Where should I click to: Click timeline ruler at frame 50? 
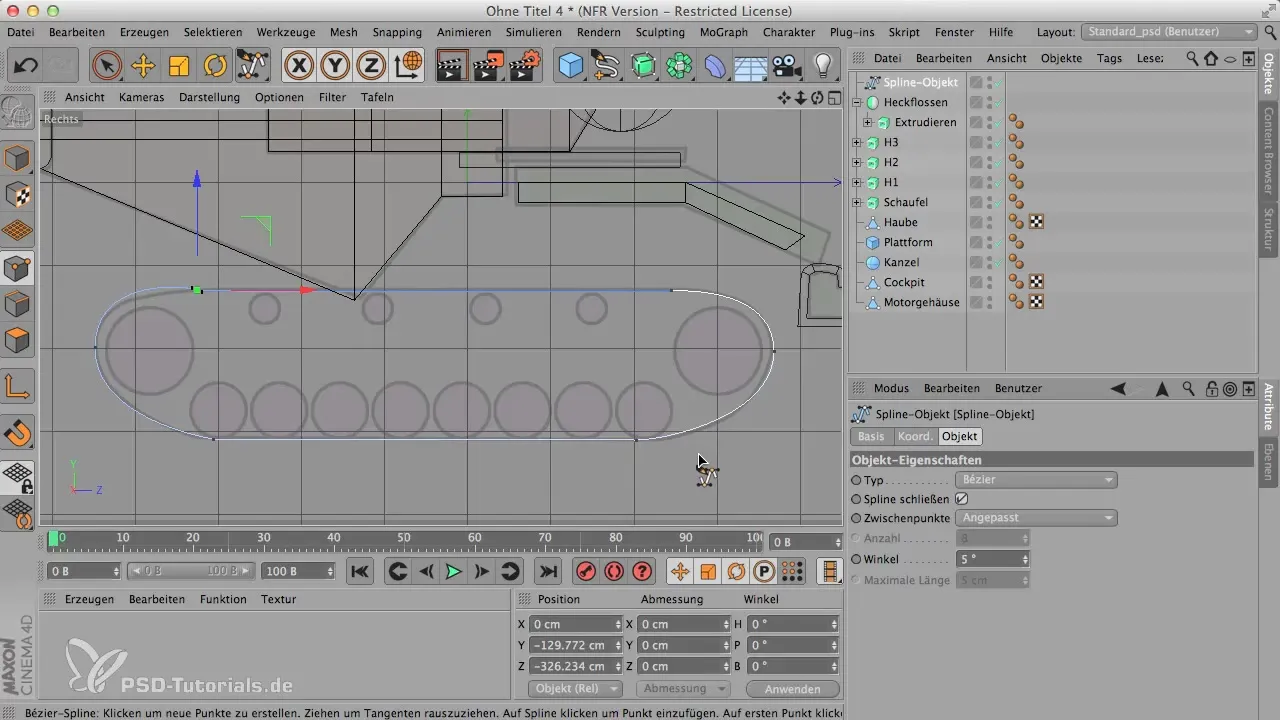click(x=404, y=538)
